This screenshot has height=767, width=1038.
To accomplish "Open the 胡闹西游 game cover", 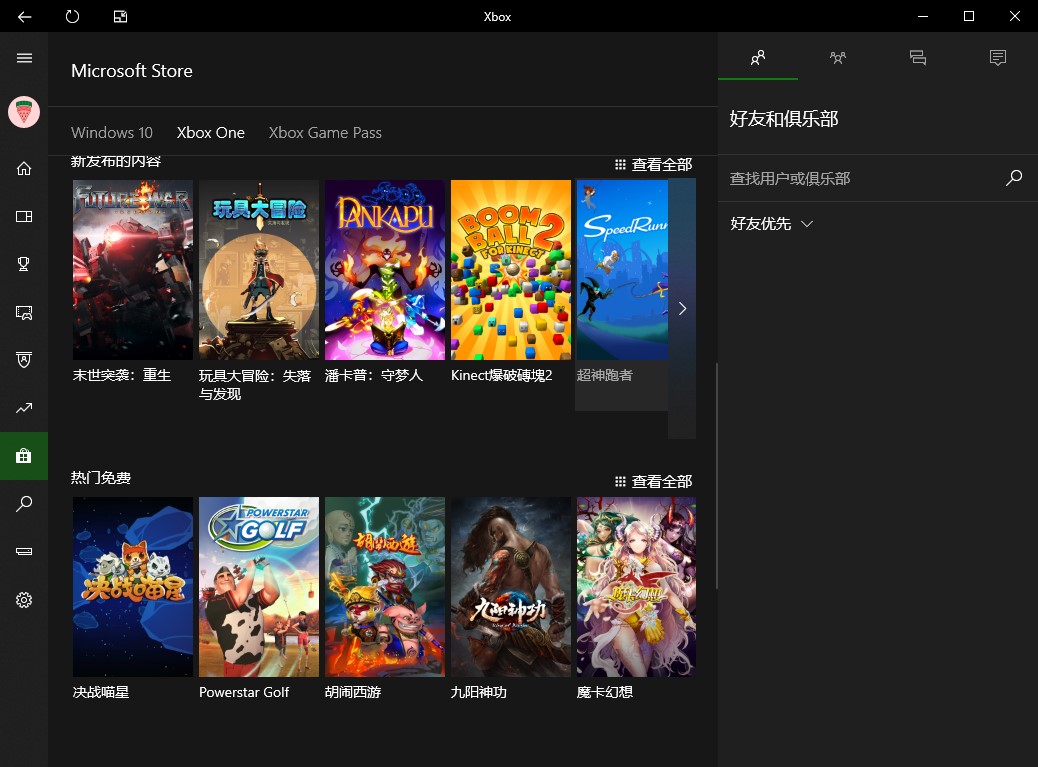I will click(x=385, y=587).
